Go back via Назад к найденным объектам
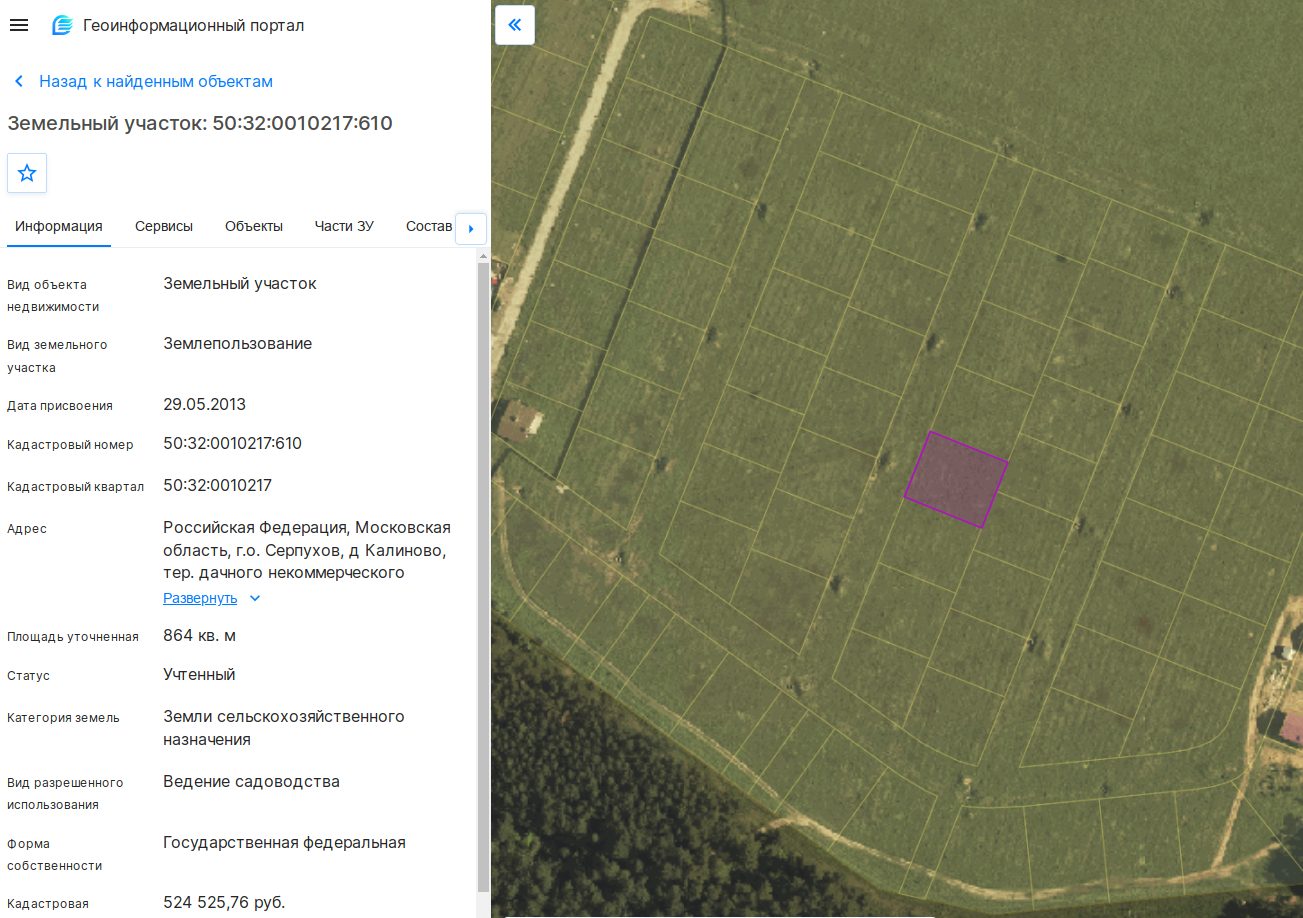This screenshot has height=918, width=1303. [156, 81]
